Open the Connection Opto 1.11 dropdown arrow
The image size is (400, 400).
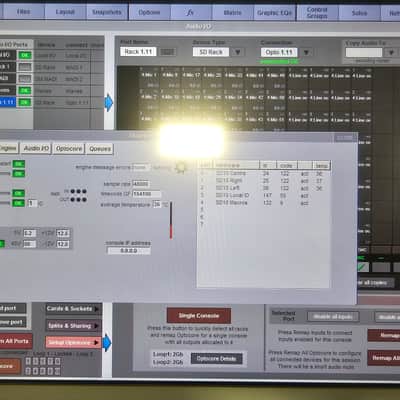click(306, 52)
